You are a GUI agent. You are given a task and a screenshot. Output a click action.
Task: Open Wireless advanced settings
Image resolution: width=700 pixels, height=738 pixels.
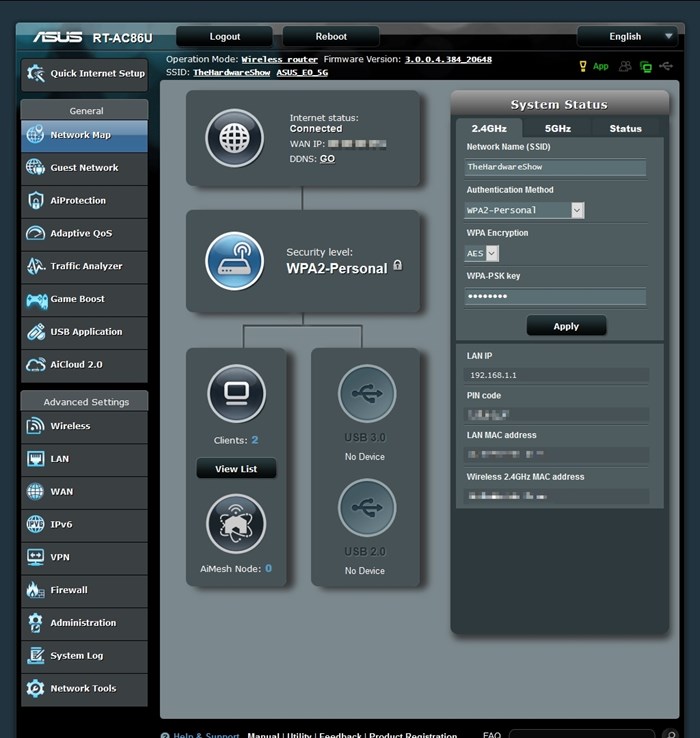(x=84, y=426)
